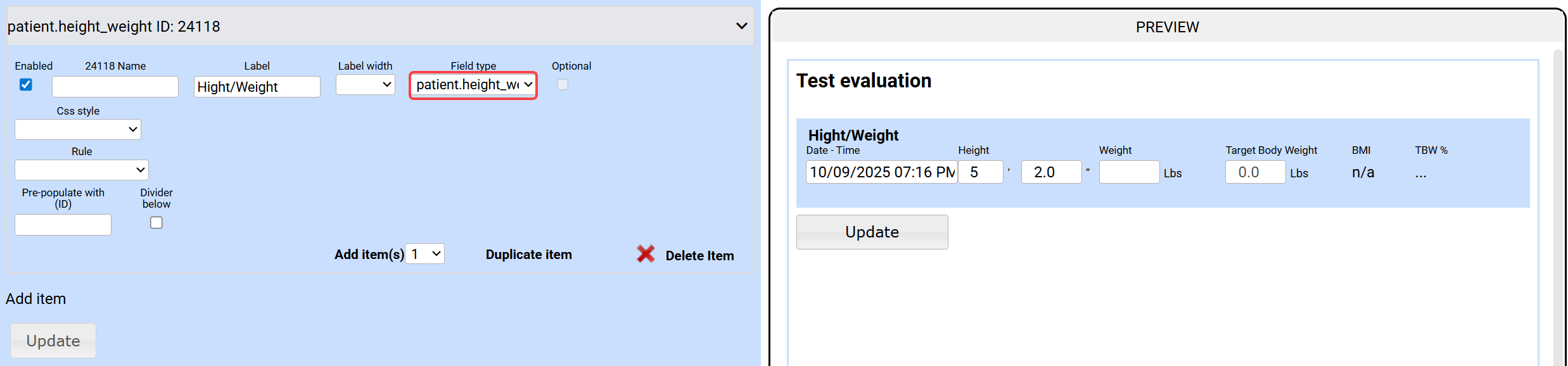Click the Duplicate item link
Screen dimensions: 1568x366
(528, 255)
